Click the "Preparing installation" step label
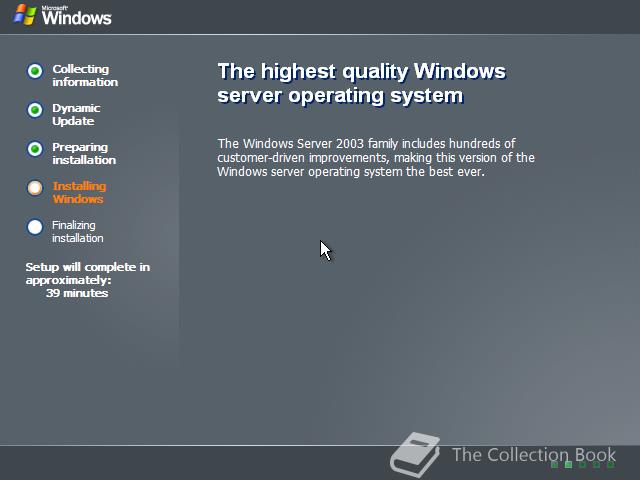Viewport: 640px width, 480px height. [84, 153]
